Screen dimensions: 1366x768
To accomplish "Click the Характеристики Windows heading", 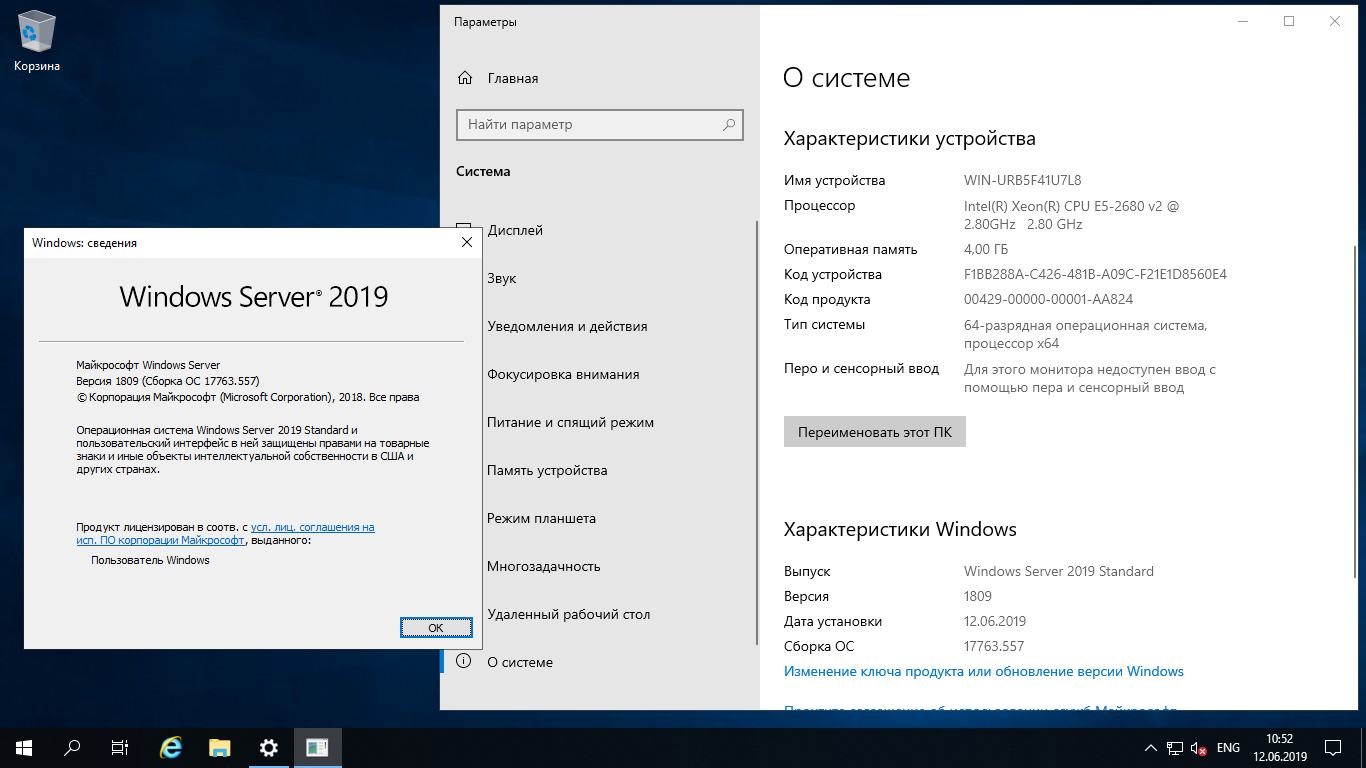I will click(x=900, y=530).
